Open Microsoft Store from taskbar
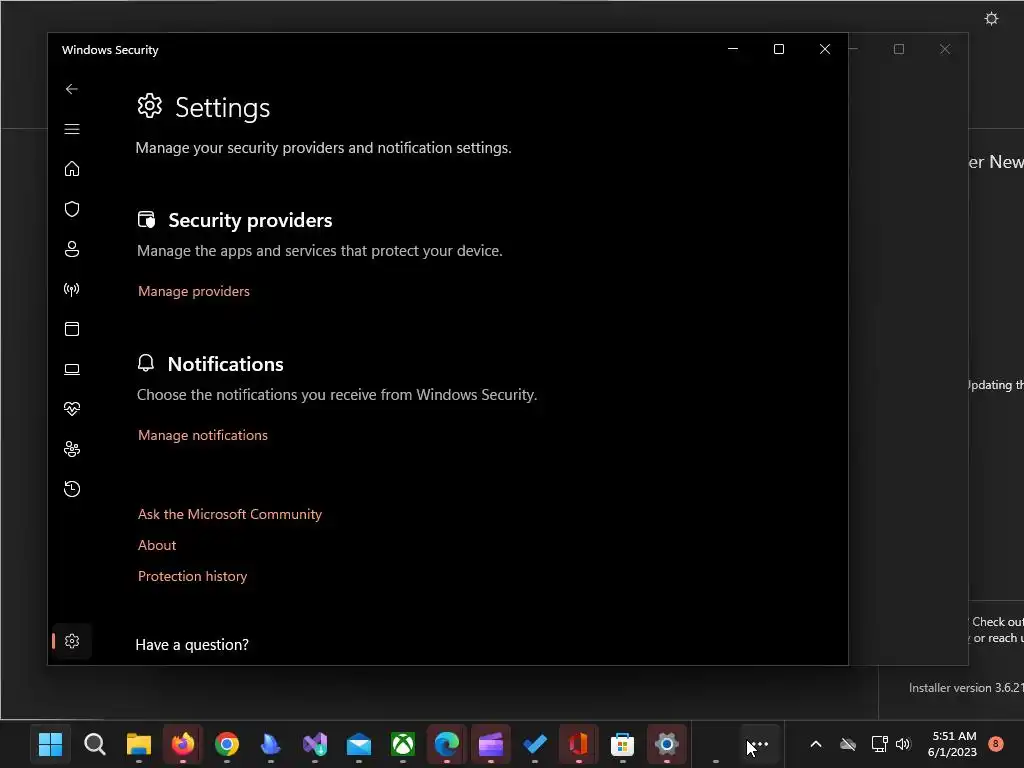This screenshot has width=1024, height=768. point(622,744)
